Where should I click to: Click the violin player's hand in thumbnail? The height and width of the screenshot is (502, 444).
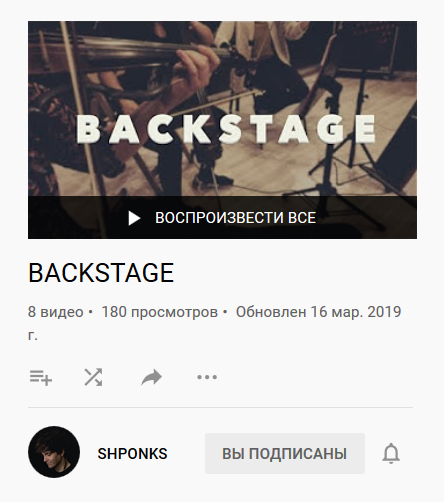click(x=195, y=65)
